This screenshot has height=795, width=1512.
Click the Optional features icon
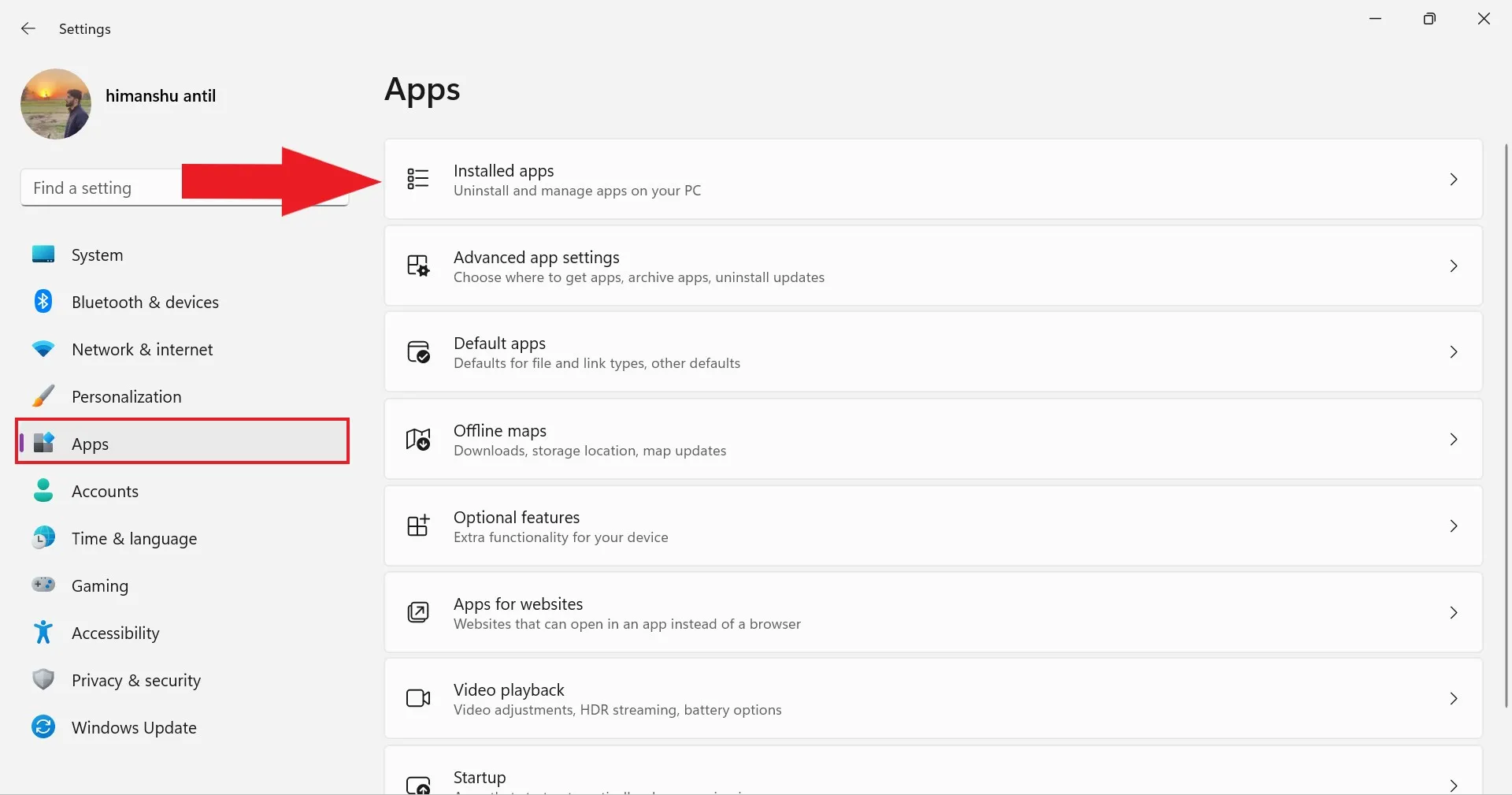(x=418, y=526)
